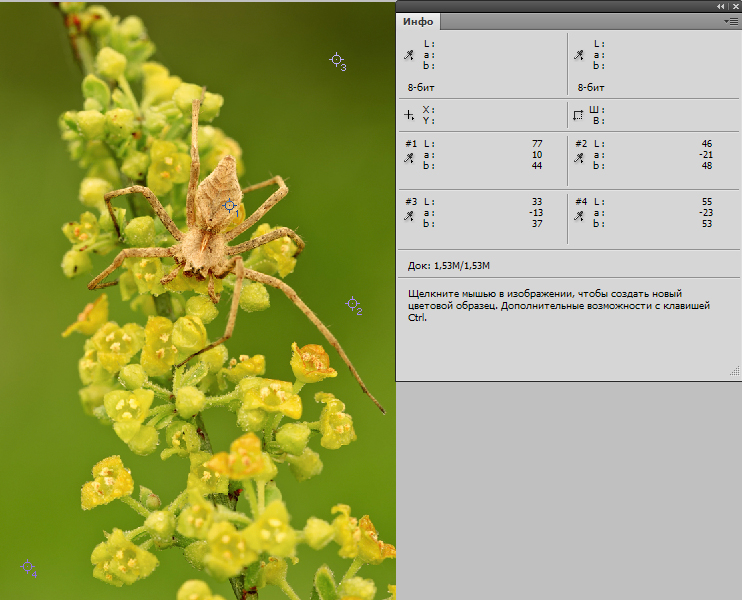742x600 pixels.
Task: Click the document size status text
Action: point(448,265)
